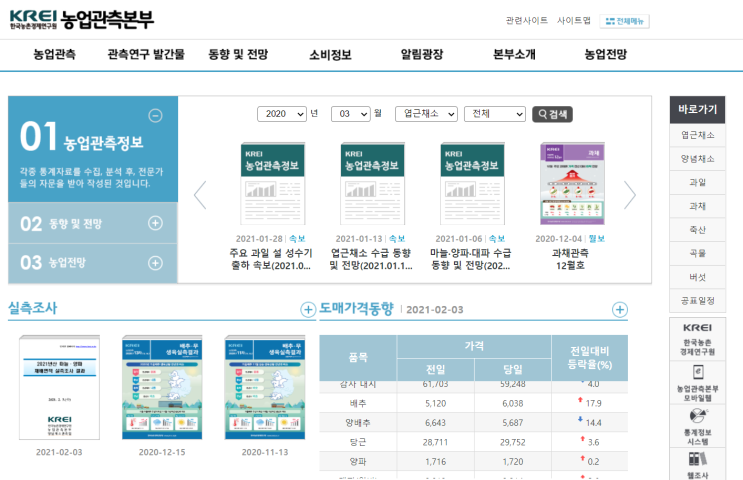Viewport: 743px width, 480px height.
Task: Open the 과채관측 12월호 cover thumbnail
Action: click(572, 184)
